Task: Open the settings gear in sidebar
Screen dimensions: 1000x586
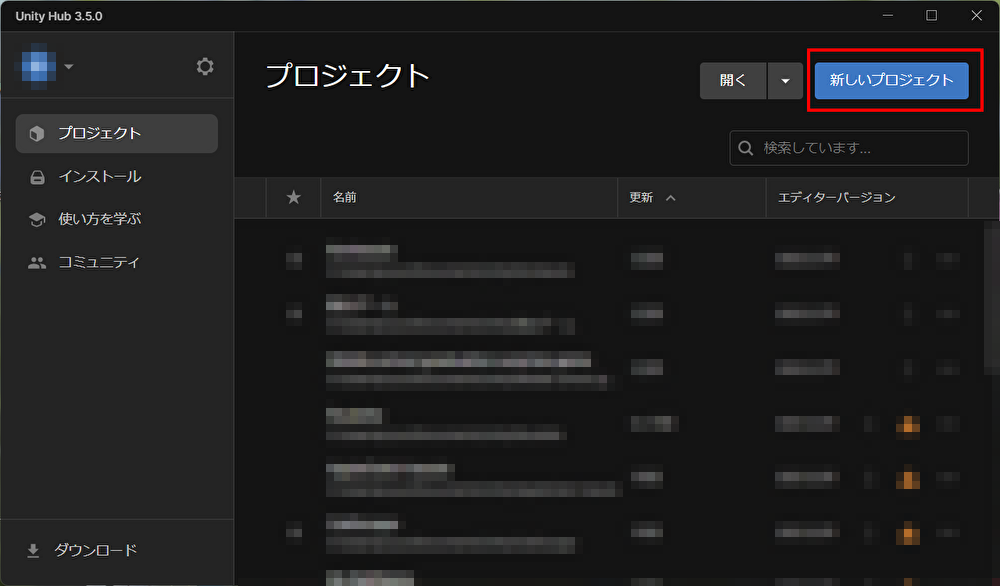Action: 205,66
